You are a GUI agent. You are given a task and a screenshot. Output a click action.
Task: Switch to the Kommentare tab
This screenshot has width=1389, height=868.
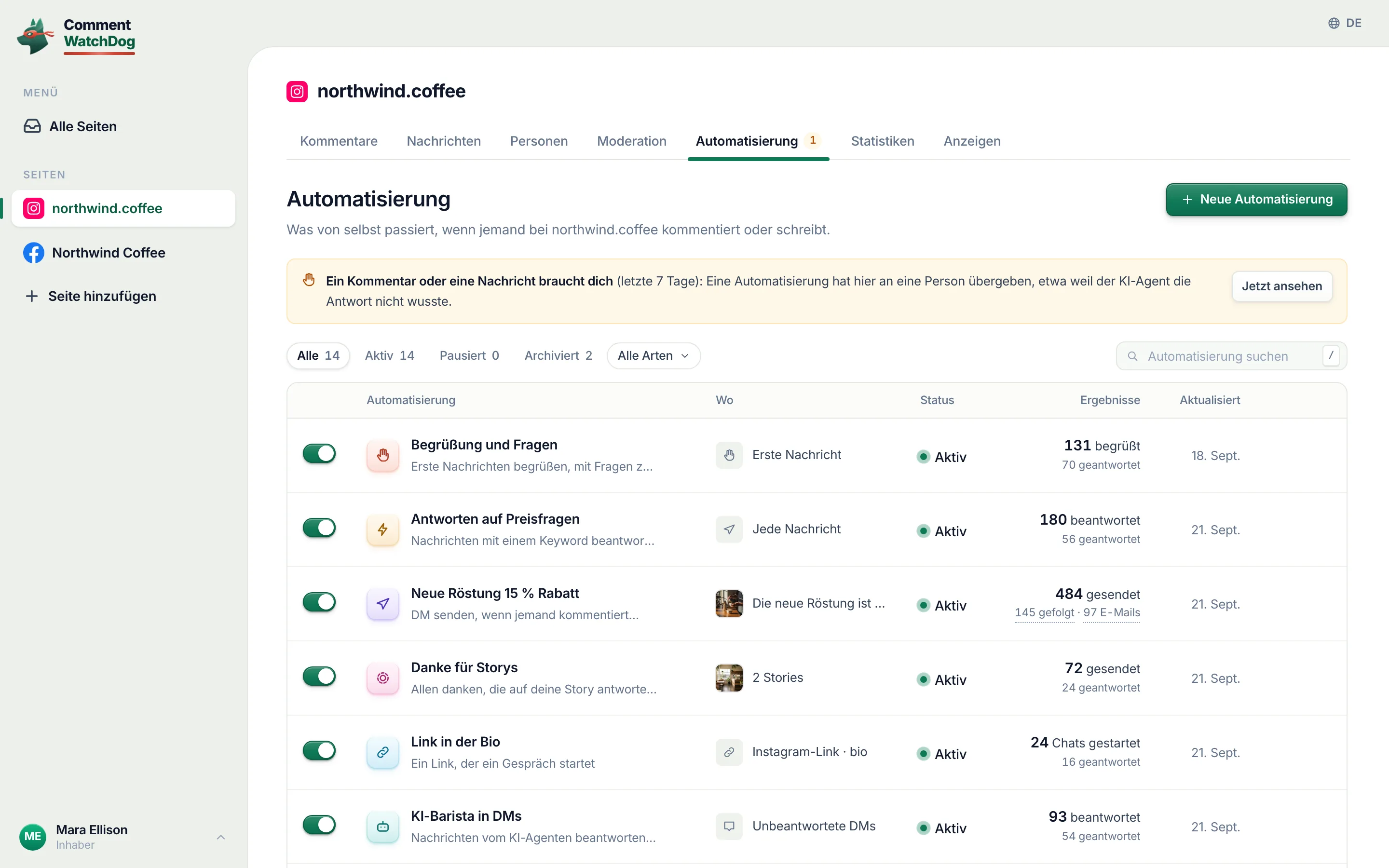339,141
